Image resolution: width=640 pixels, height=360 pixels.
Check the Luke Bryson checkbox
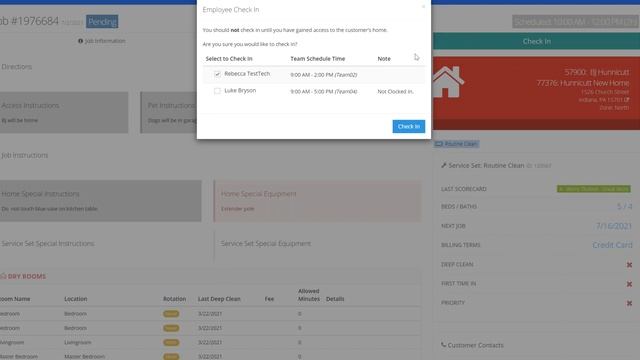click(217, 91)
